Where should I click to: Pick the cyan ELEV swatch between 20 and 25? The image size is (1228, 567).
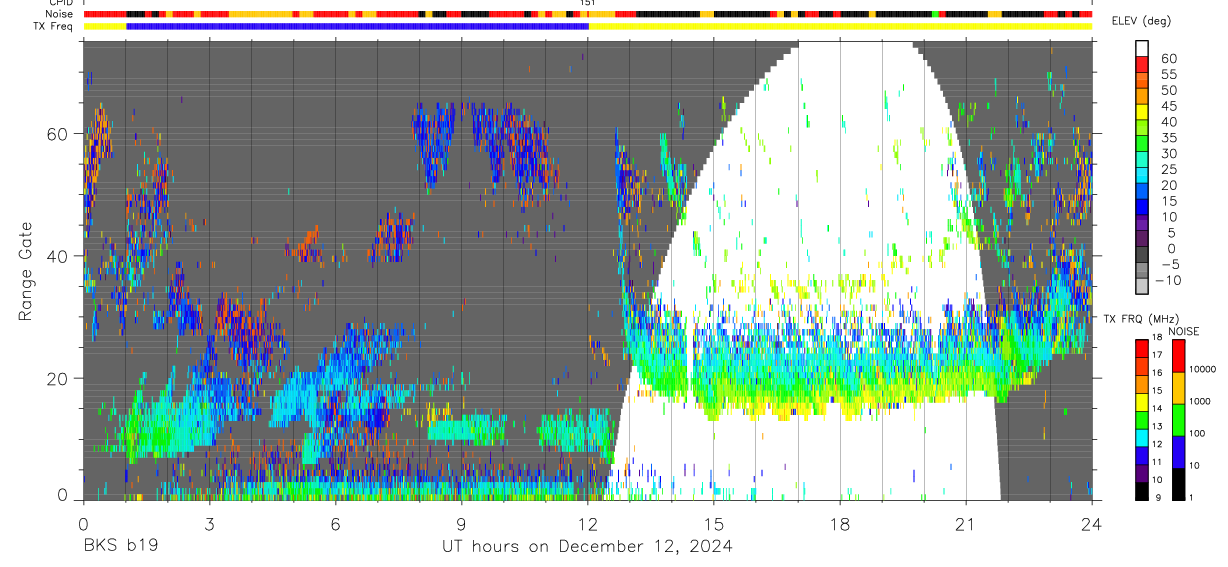click(x=1143, y=176)
